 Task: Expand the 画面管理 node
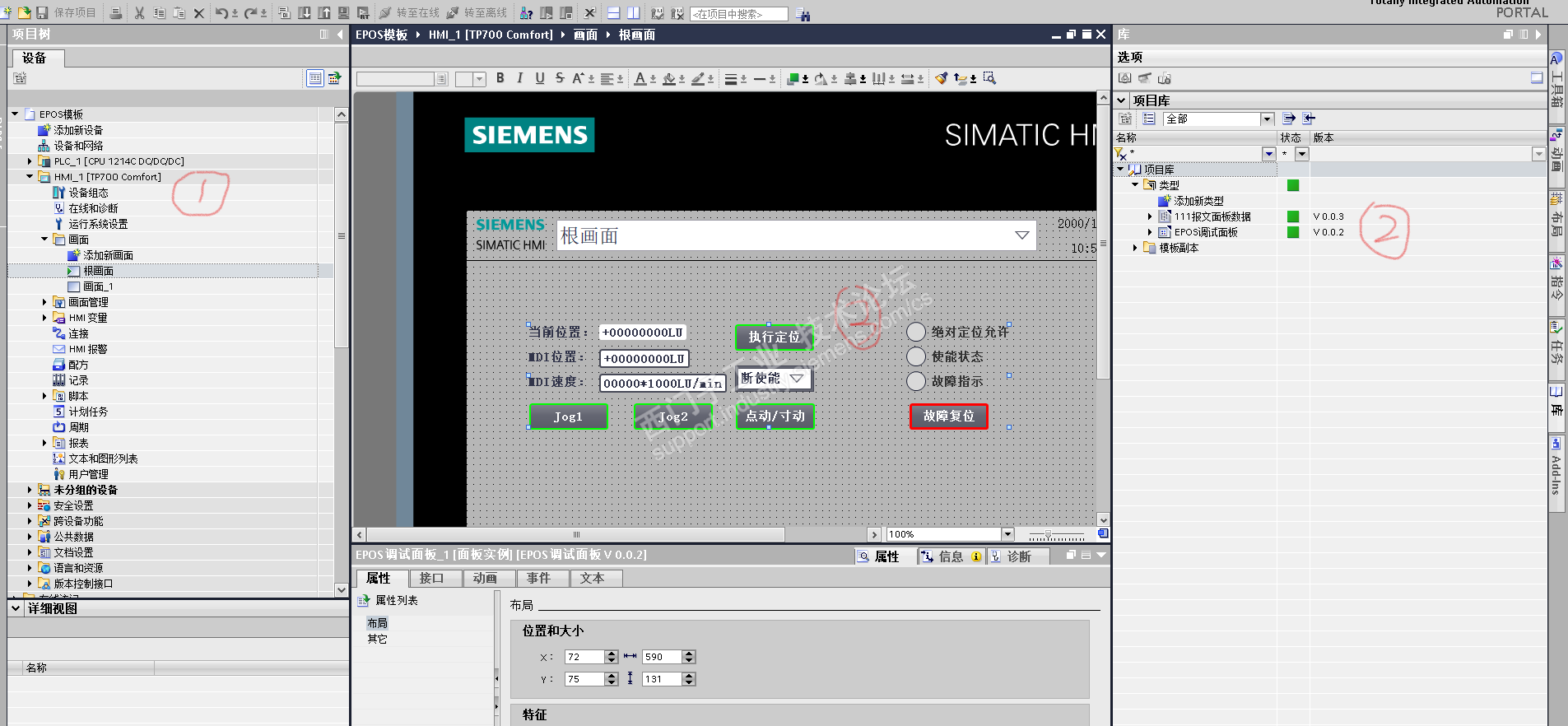click(x=44, y=302)
